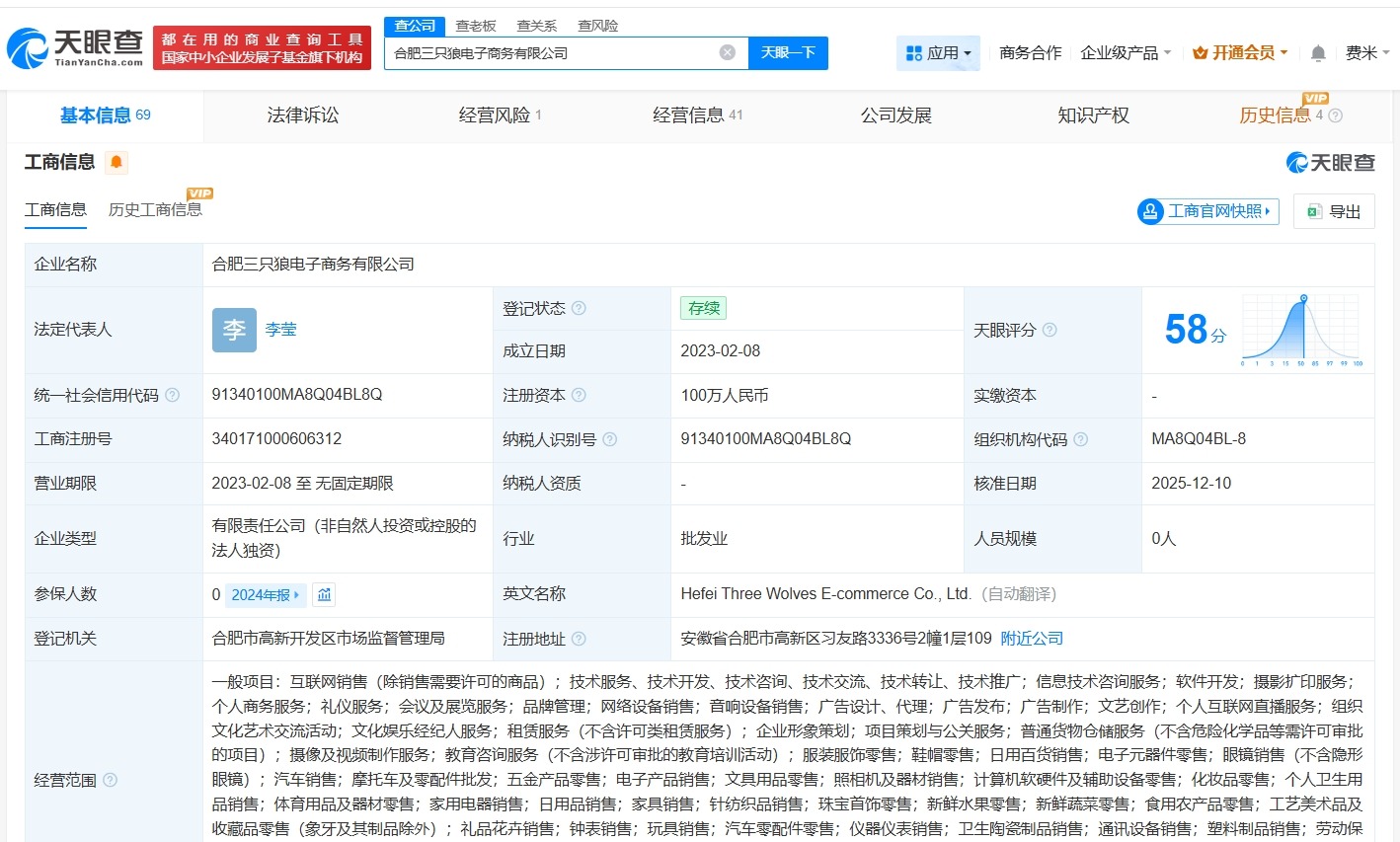The image size is (1400, 842).
Task: Open the 附近公司 link
Action: [x=1032, y=639]
